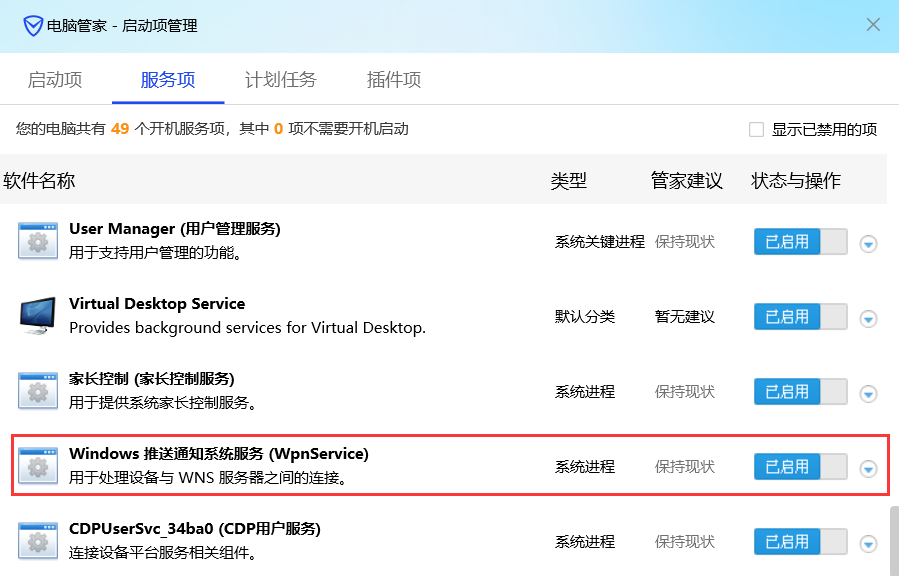The image size is (899, 576).
Task: Select Windows 推送通知系统服务 (WpnService) name
Action: point(219,453)
